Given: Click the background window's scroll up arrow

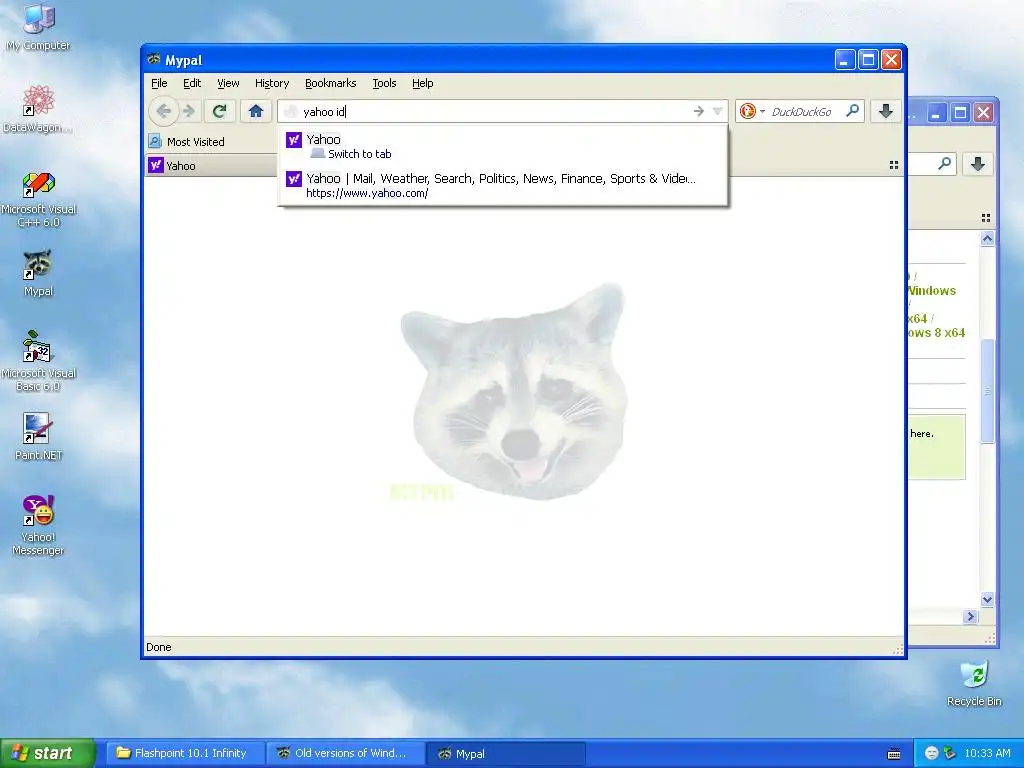Looking at the screenshot, I should click(987, 239).
